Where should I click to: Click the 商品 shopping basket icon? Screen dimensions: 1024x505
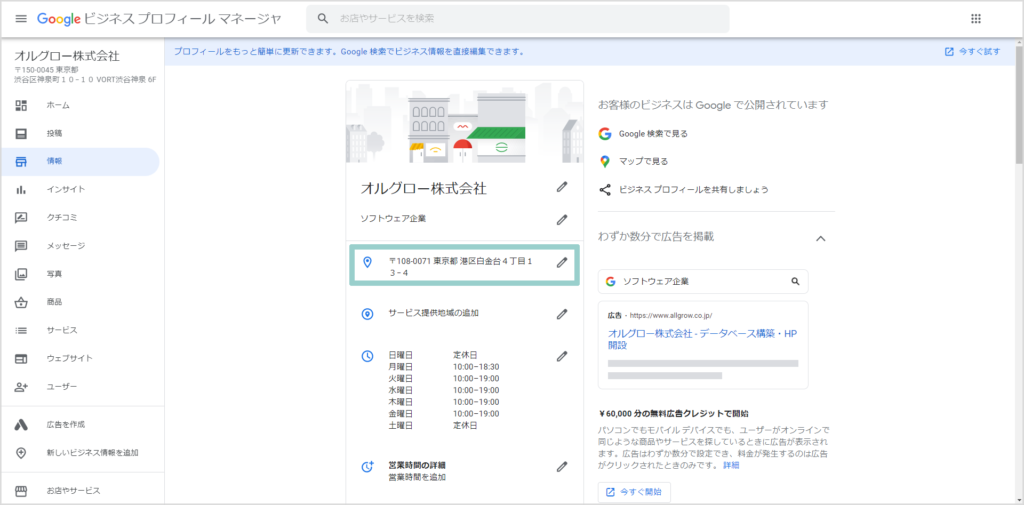pos(21,302)
